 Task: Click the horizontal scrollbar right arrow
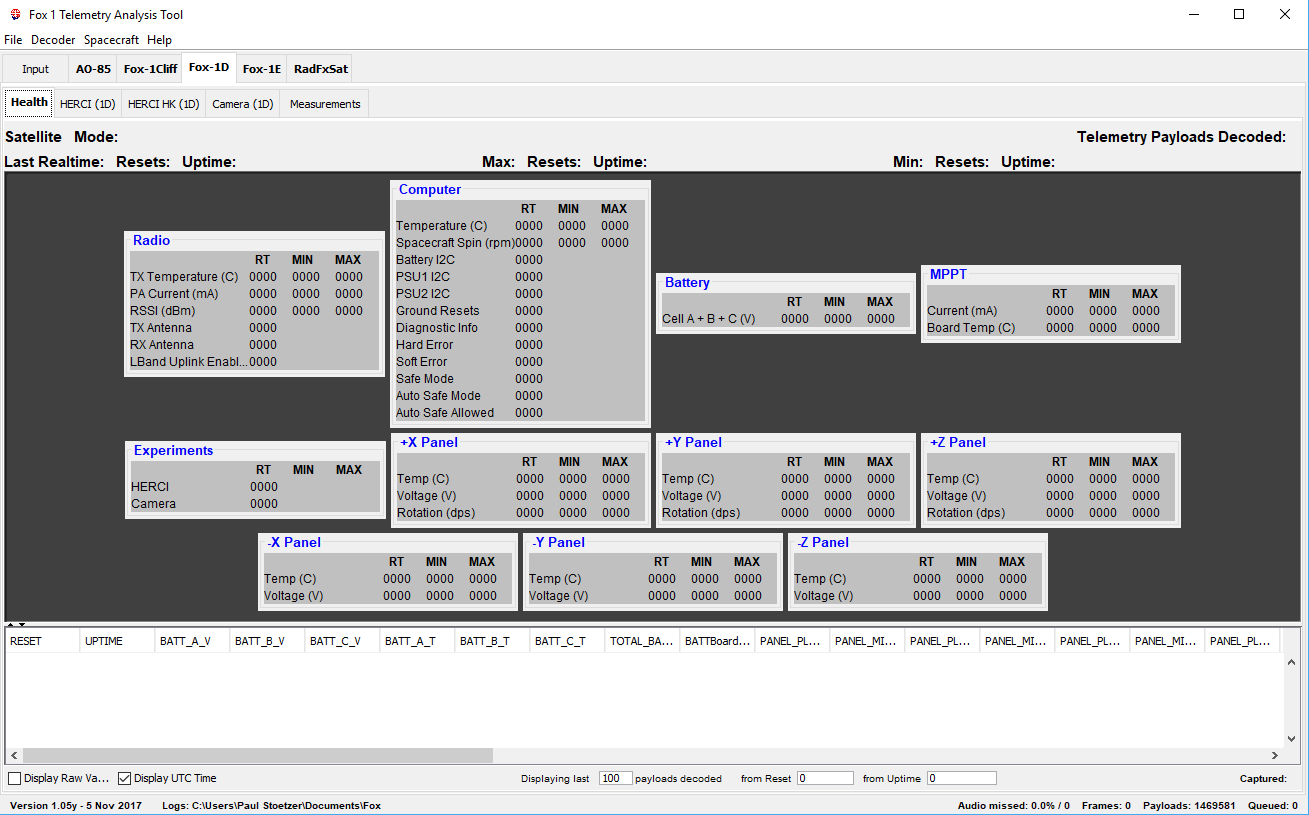1275,756
